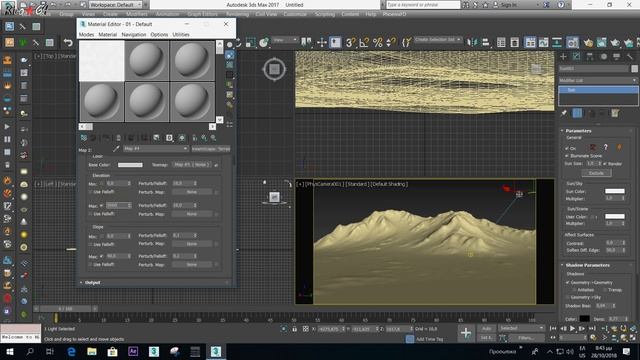Toggle the Layer Explorer icon
Viewport: 640px width, 360px height.
[x=515, y=42]
